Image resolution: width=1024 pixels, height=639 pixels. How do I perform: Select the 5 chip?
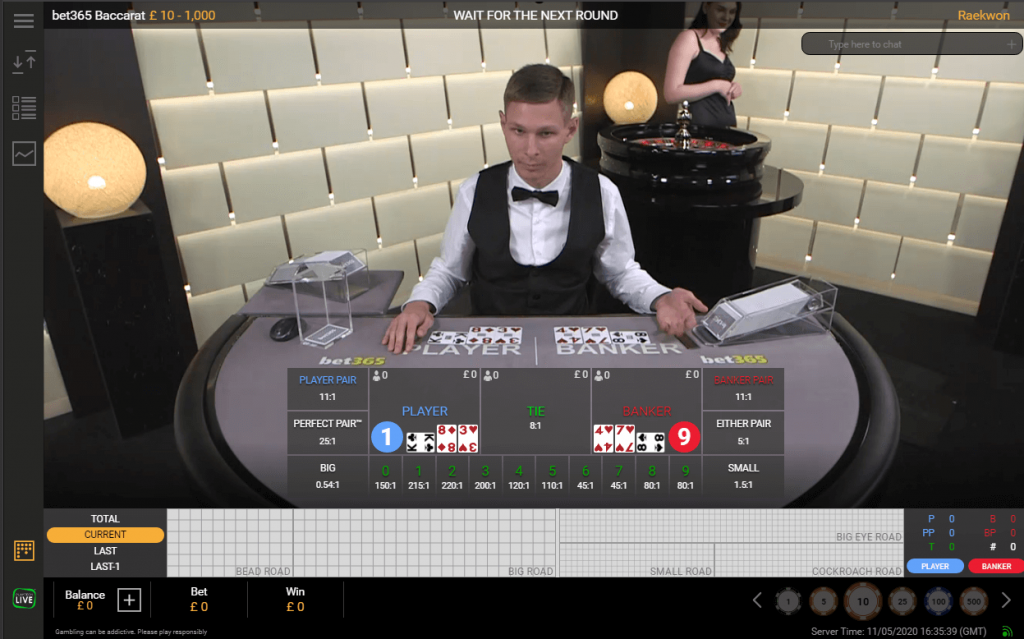(x=824, y=601)
